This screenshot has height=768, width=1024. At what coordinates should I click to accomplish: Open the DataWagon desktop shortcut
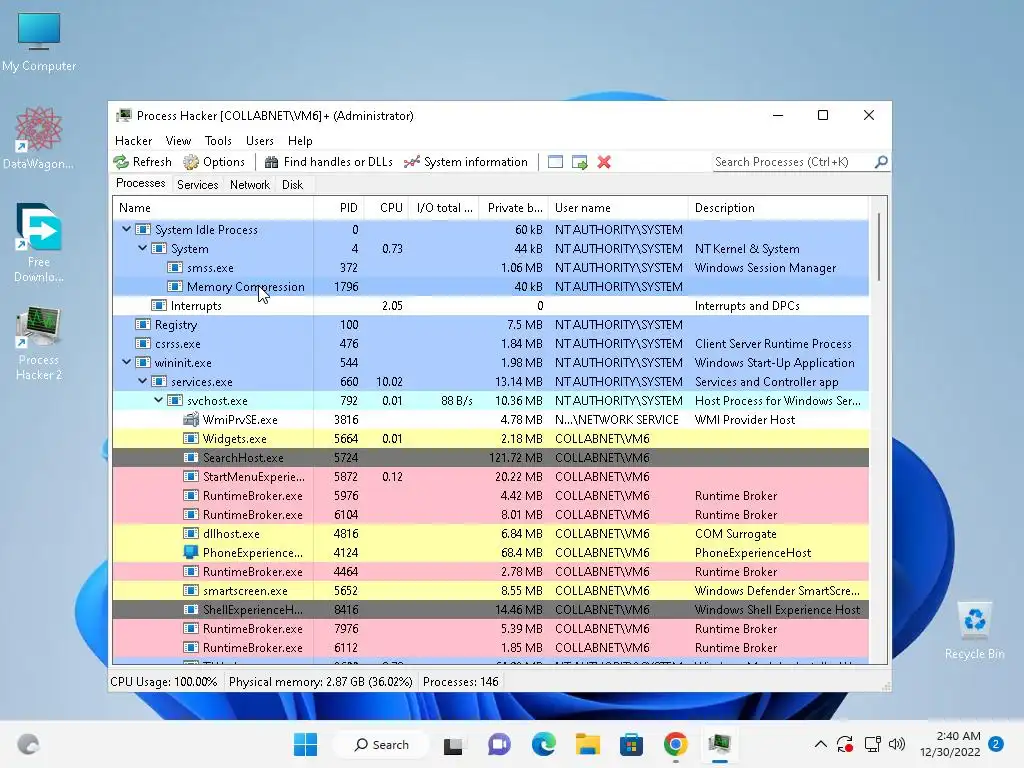pyautogui.click(x=39, y=138)
